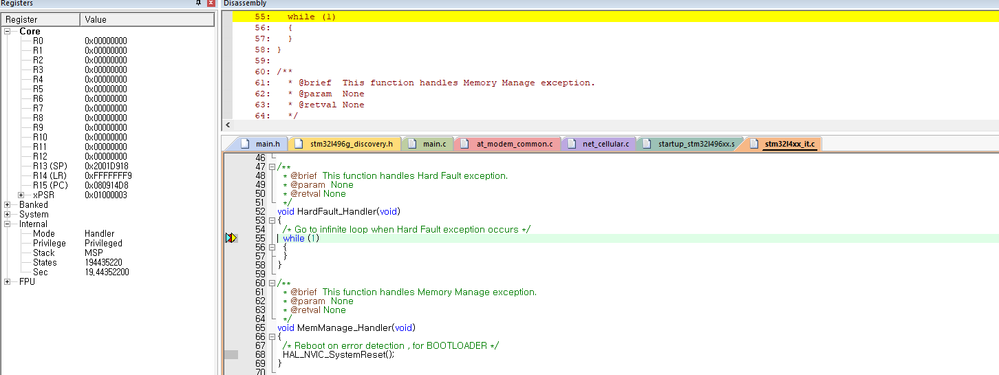The height and width of the screenshot is (375, 999).
Task: Click 'void MemManage_Handler(void)' at line 65
Action: (346, 328)
